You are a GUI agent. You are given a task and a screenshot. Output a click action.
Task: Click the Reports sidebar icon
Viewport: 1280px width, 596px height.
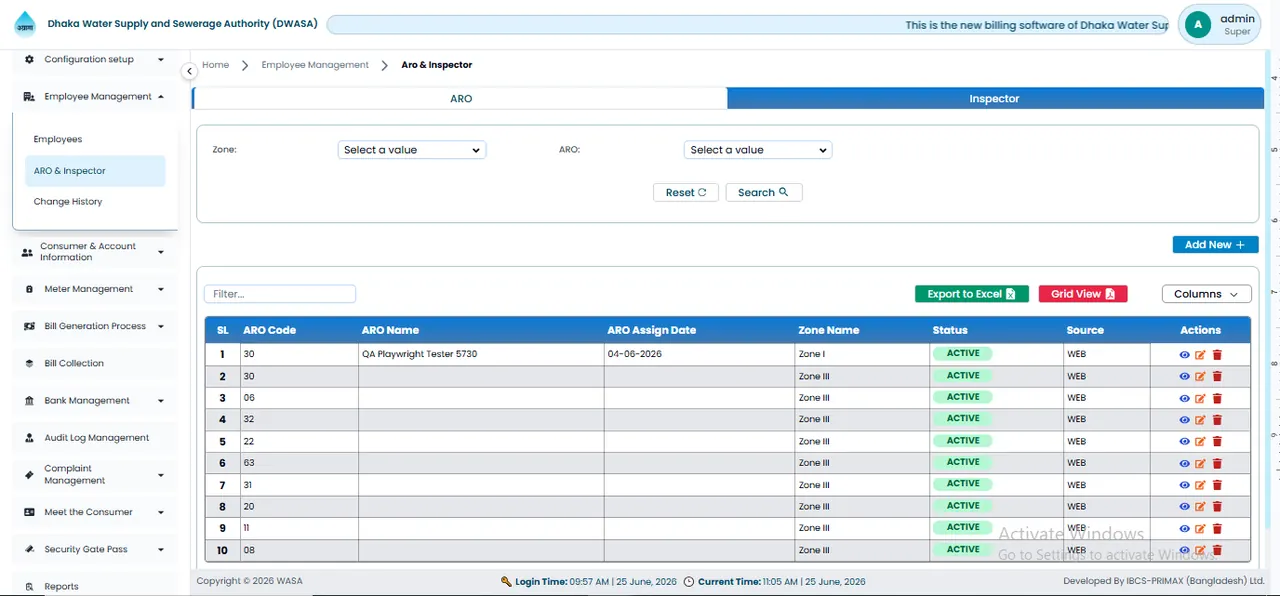[x=29, y=587]
